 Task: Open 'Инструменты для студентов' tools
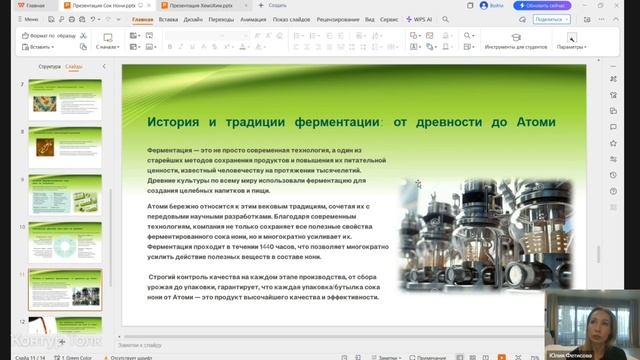coord(516,42)
